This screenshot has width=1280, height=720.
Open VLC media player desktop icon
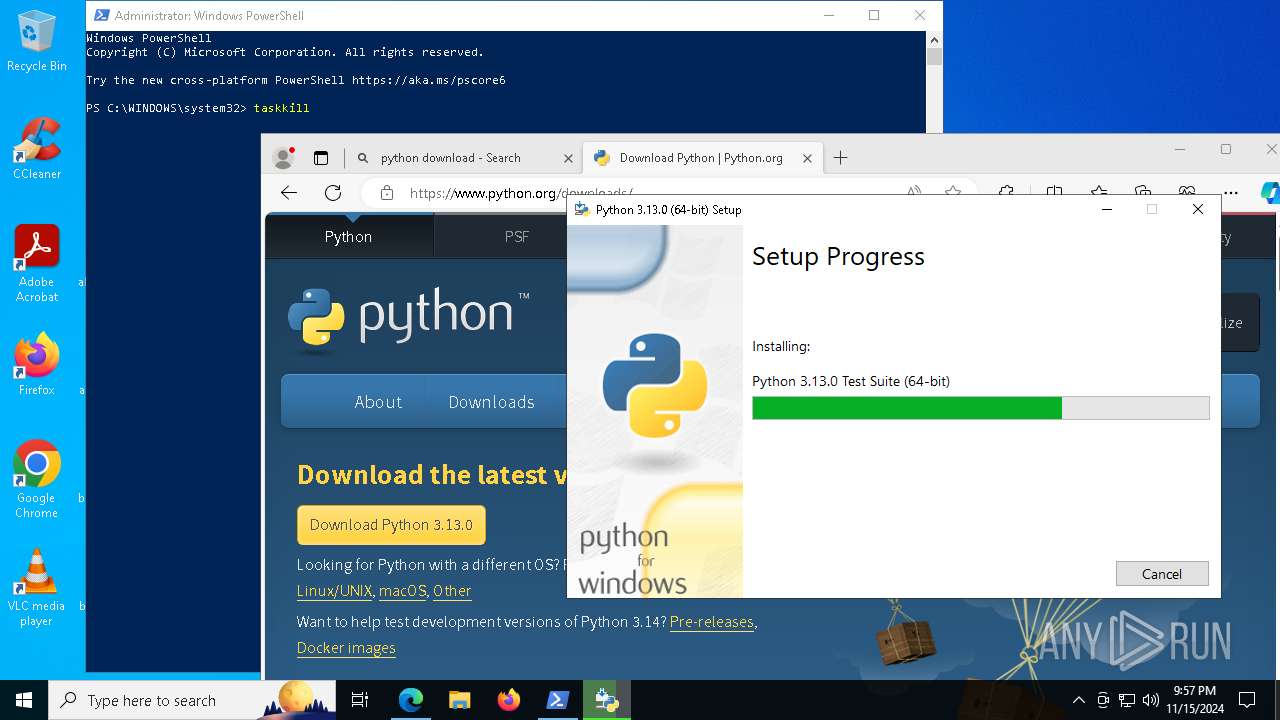[37, 588]
